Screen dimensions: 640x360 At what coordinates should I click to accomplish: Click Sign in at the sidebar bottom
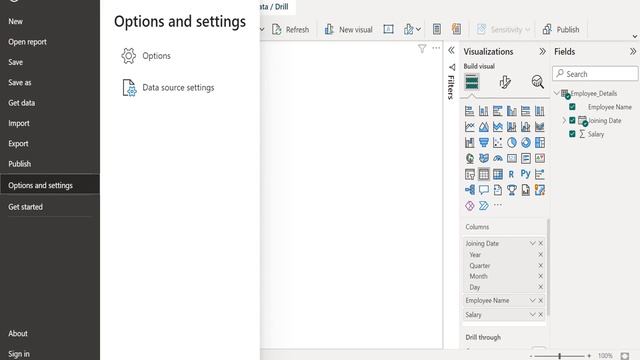click(19, 354)
